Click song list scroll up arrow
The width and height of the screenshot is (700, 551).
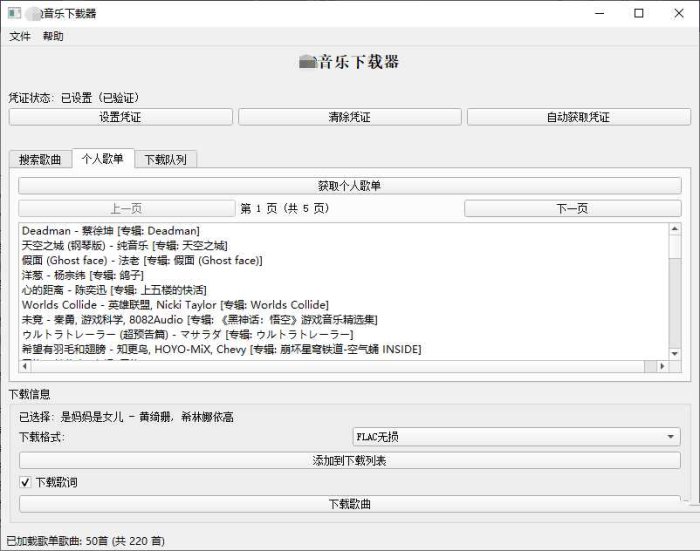point(675,229)
